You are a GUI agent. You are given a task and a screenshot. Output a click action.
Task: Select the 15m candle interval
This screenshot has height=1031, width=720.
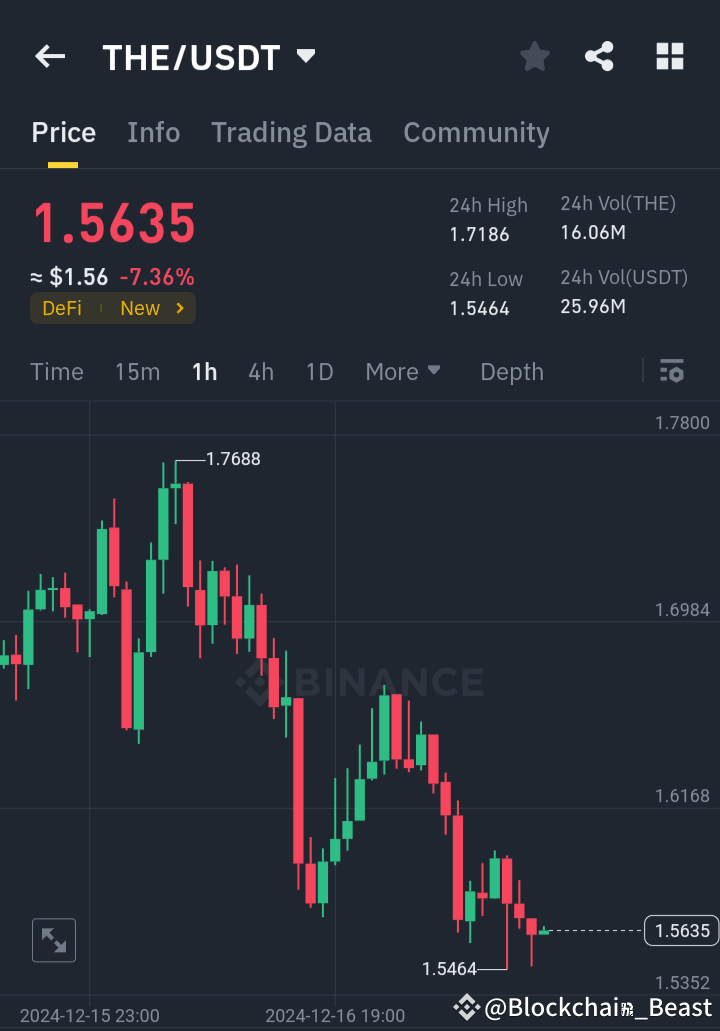click(137, 371)
